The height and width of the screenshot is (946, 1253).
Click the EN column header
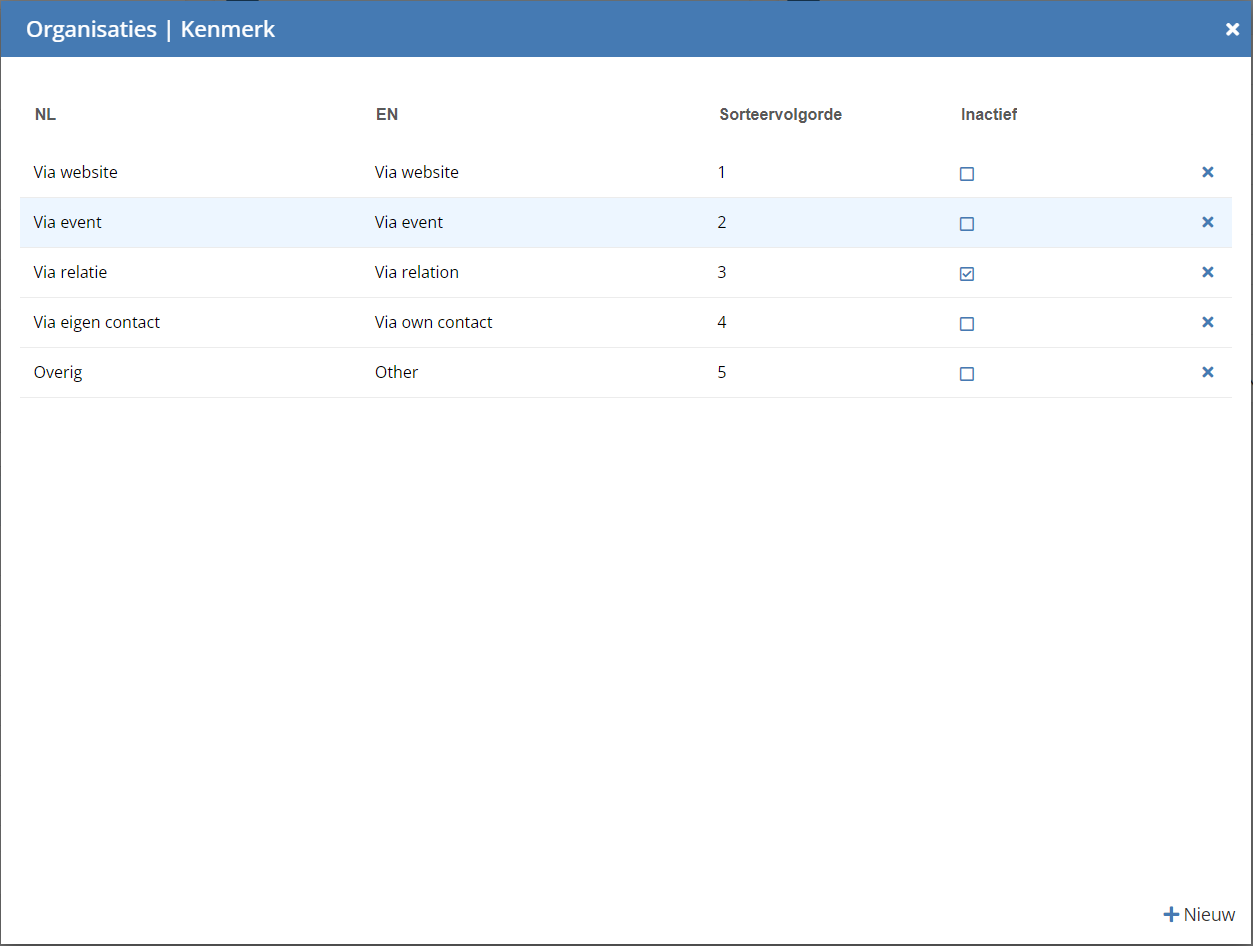387,114
